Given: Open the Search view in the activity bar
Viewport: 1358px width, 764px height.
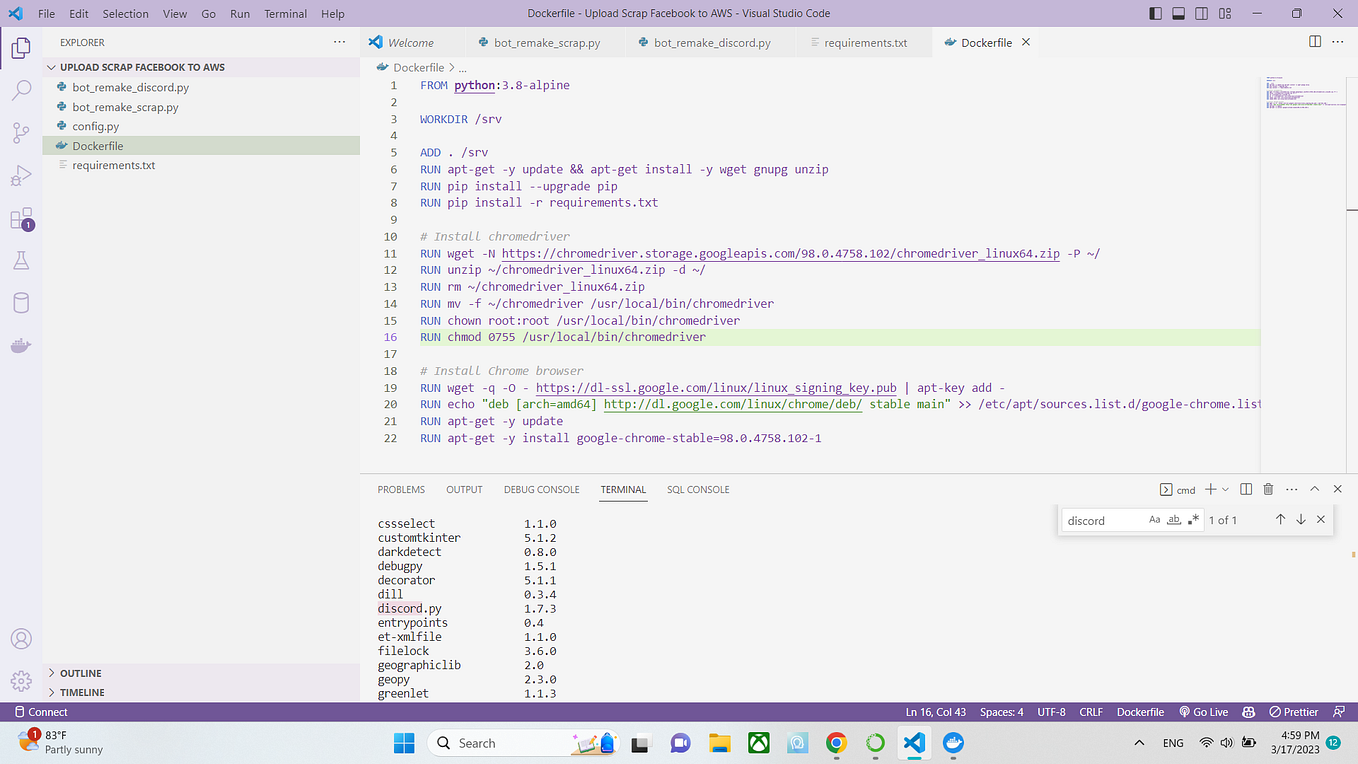Looking at the screenshot, I should [21, 88].
